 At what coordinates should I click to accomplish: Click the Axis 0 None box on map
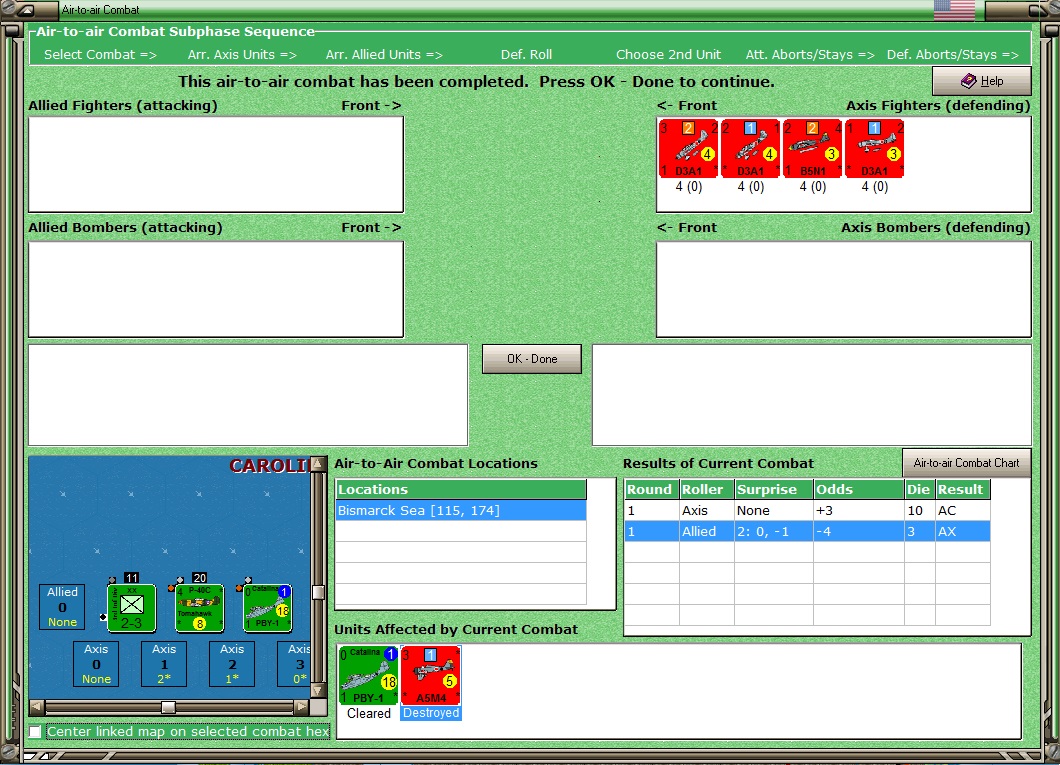(96, 664)
